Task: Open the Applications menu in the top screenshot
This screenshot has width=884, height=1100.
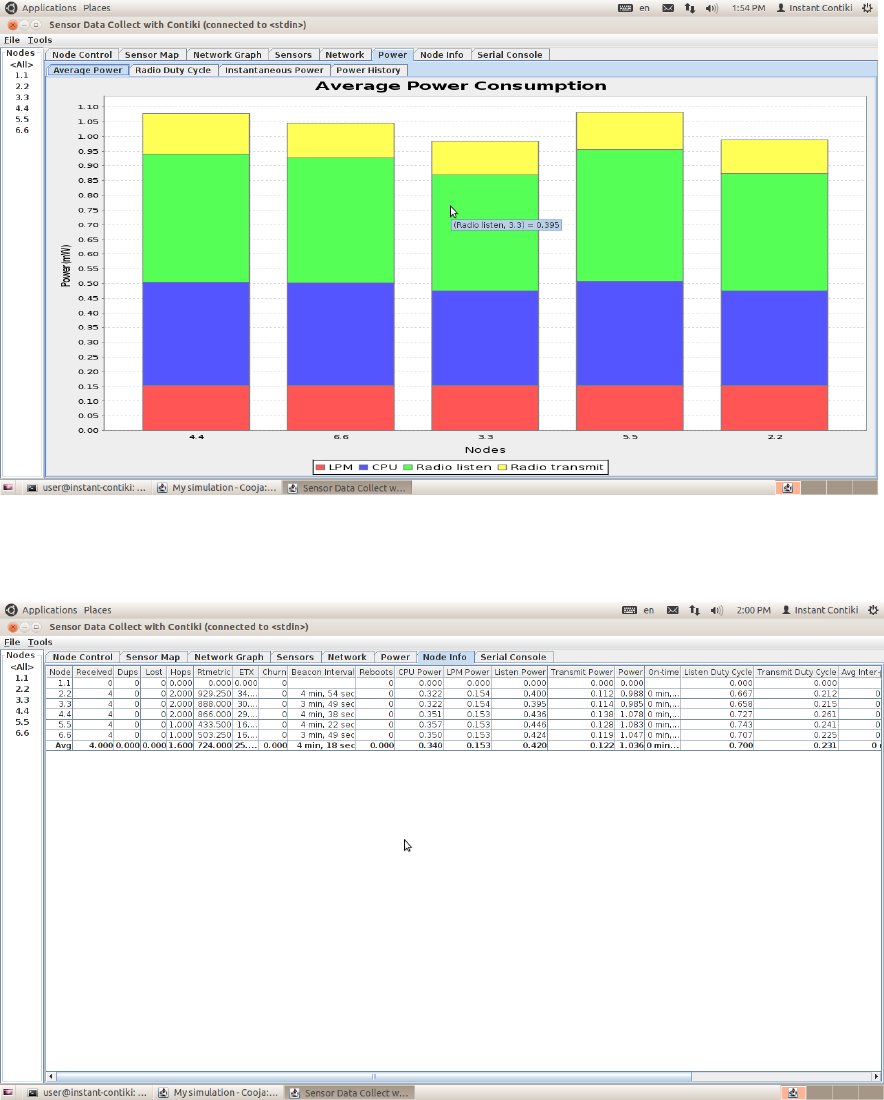Action: (x=49, y=8)
